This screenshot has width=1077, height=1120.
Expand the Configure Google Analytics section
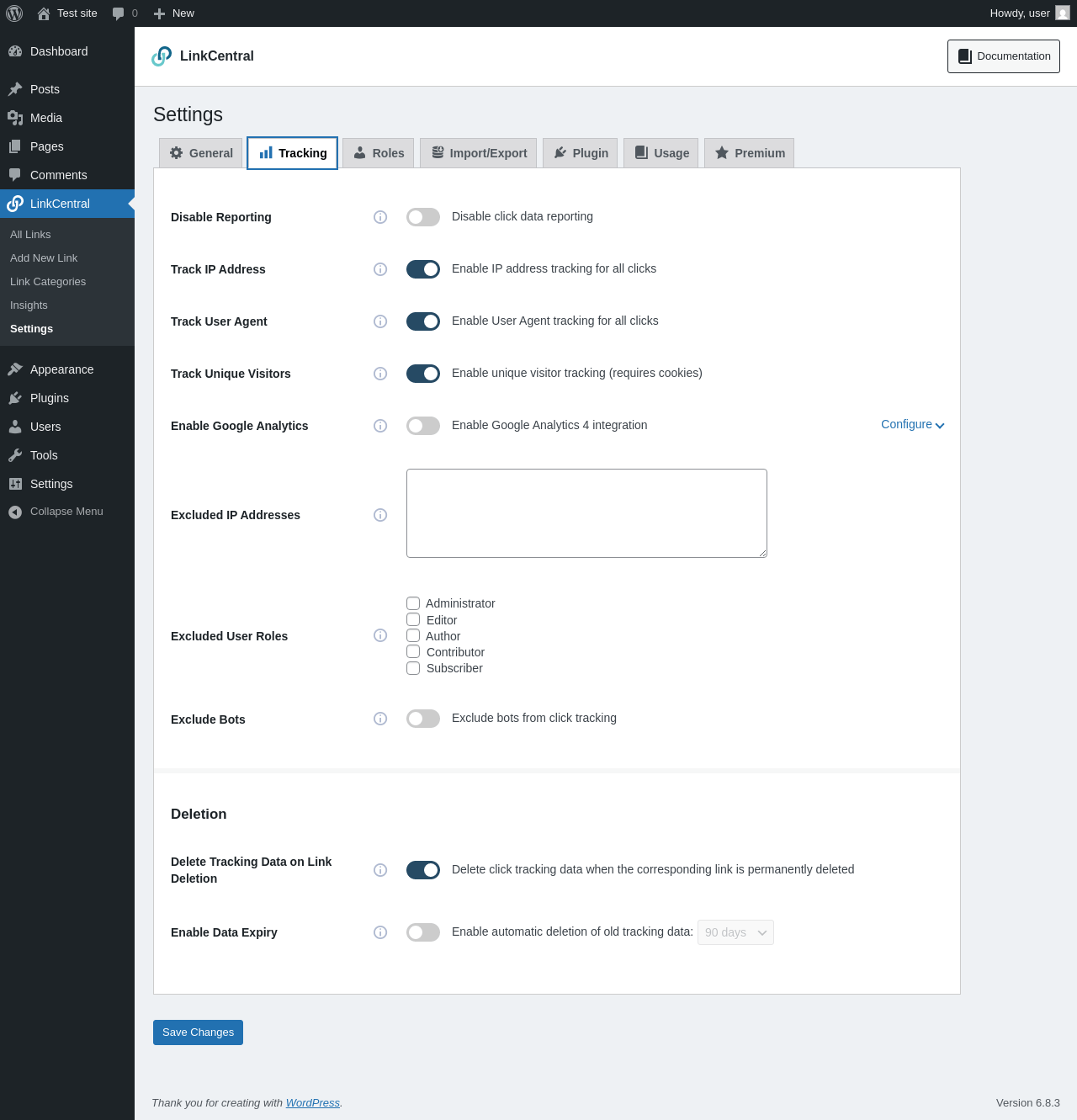(912, 425)
